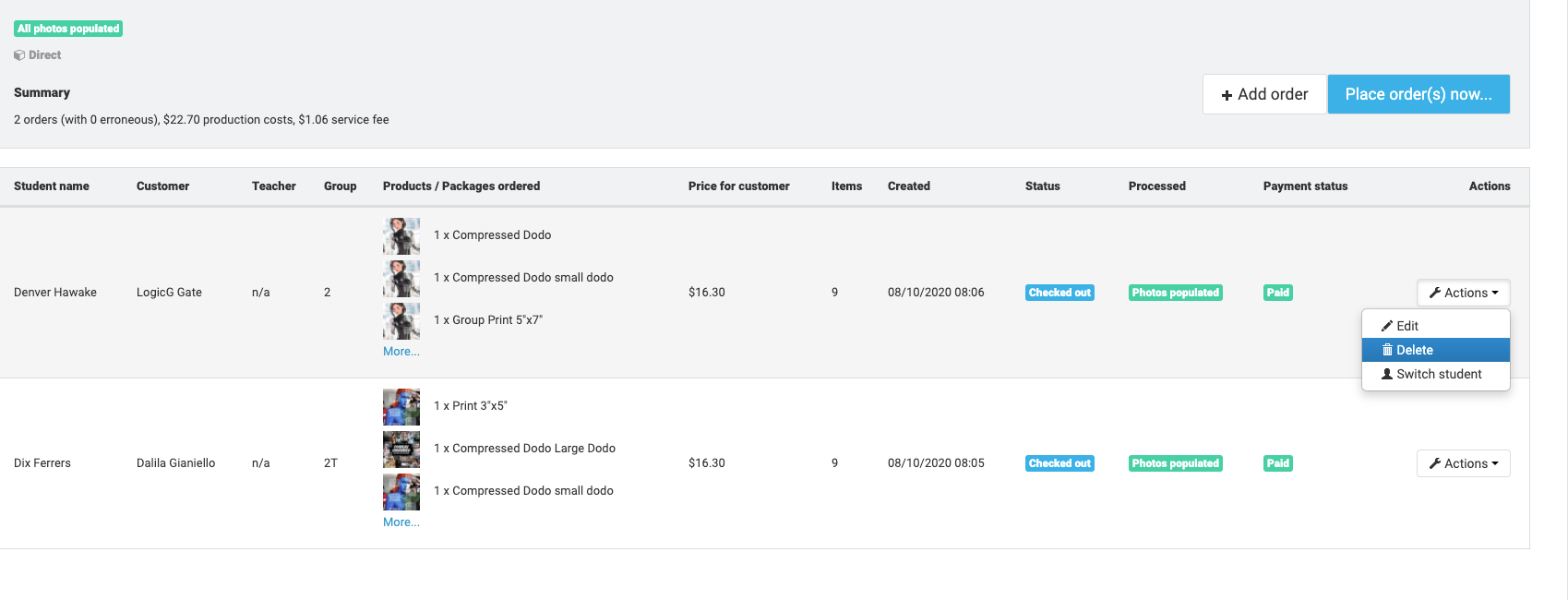Click '1 x Compressed Dodo Large Dodo' text
Image resolution: width=1568 pixels, height=600 pixels.
pos(524,449)
